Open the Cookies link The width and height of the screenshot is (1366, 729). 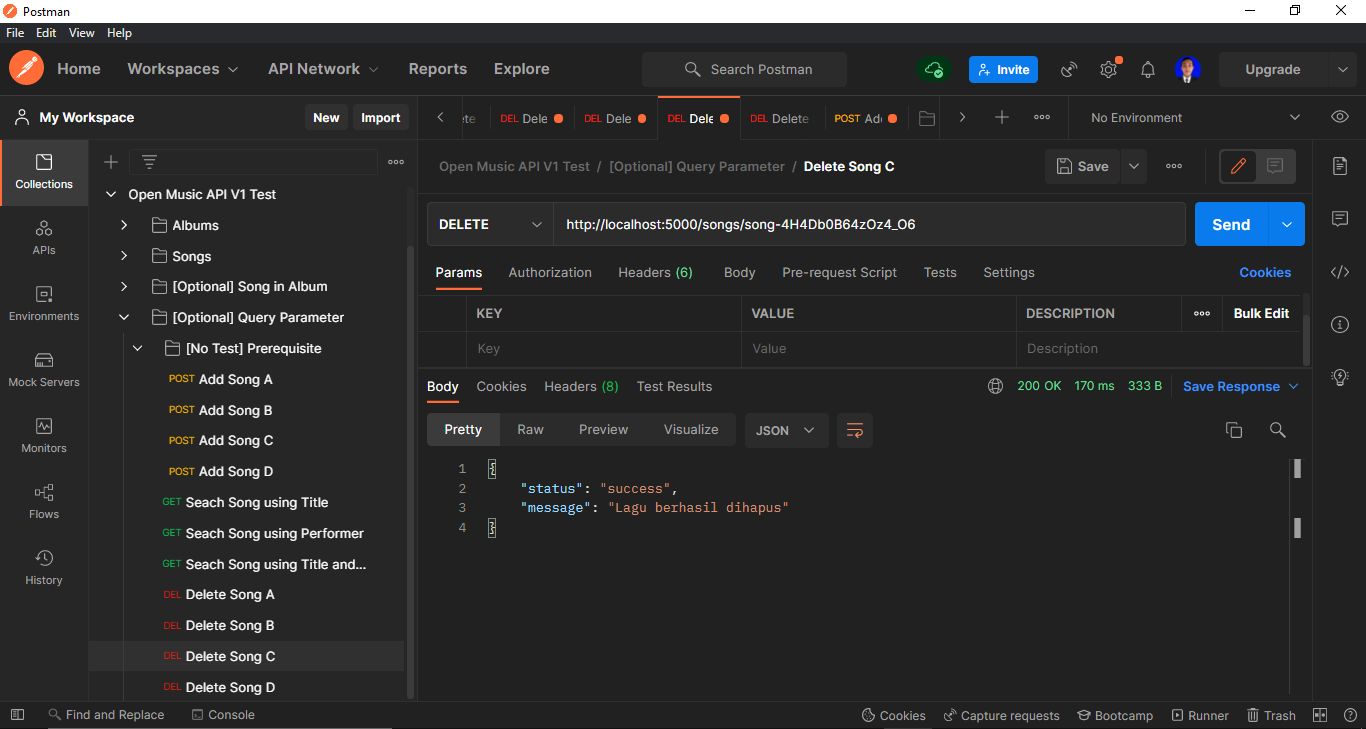pos(1265,272)
